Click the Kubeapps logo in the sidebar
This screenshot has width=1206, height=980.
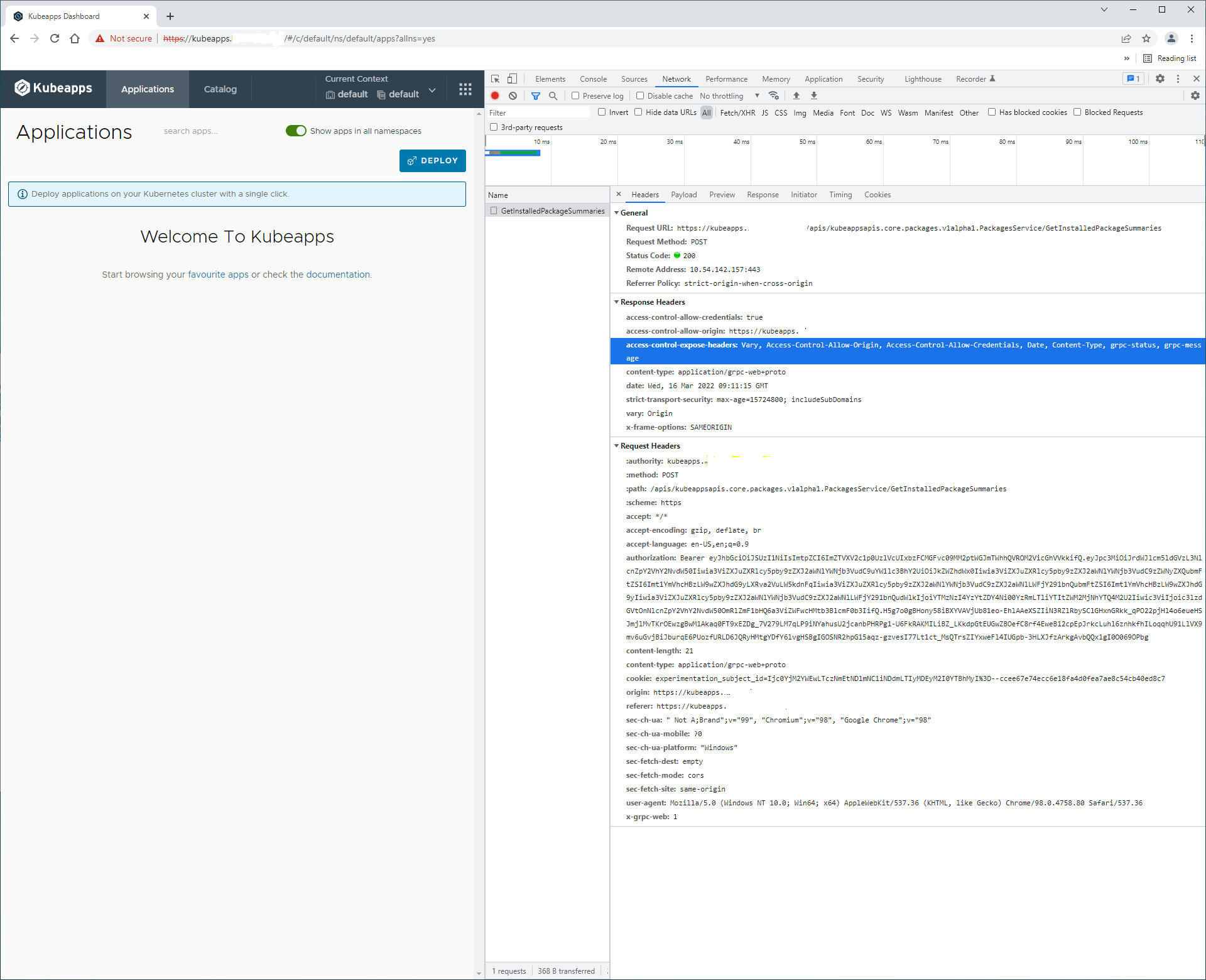pyautogui.click(x=53, y=88)
